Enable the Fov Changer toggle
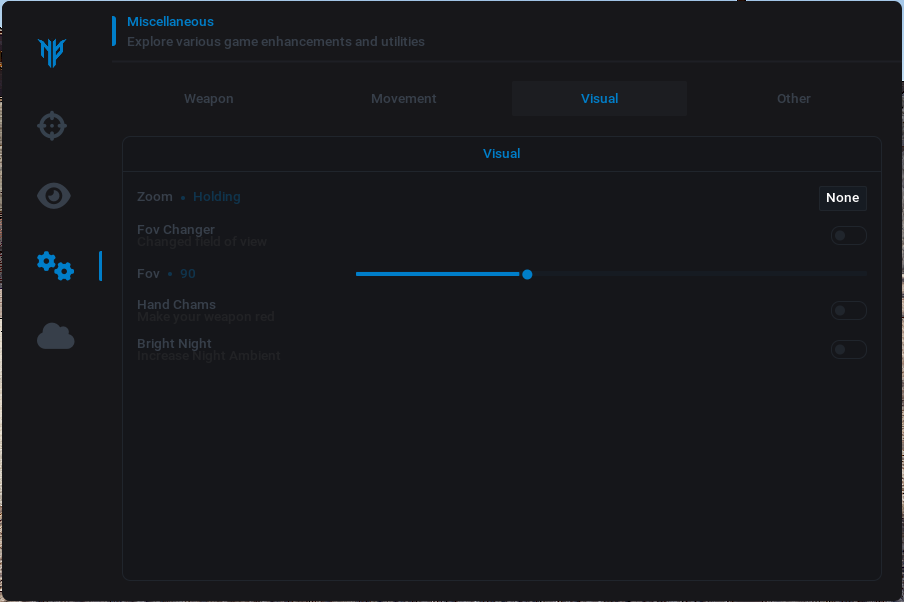Screen dimensions: 904x602 point(848,236)
